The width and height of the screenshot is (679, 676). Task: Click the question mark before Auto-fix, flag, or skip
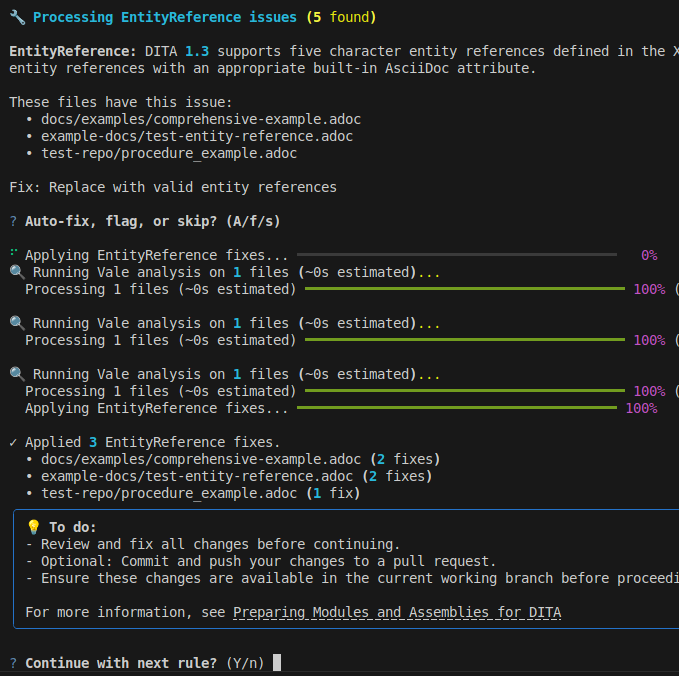(x=13, y=221)
